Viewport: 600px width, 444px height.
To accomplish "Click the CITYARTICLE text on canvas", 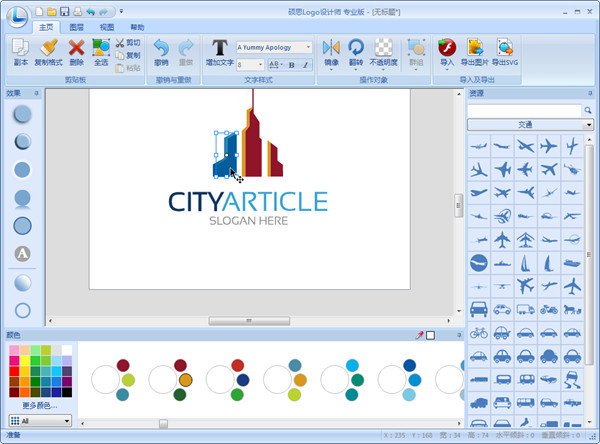I will pos(248,202).
